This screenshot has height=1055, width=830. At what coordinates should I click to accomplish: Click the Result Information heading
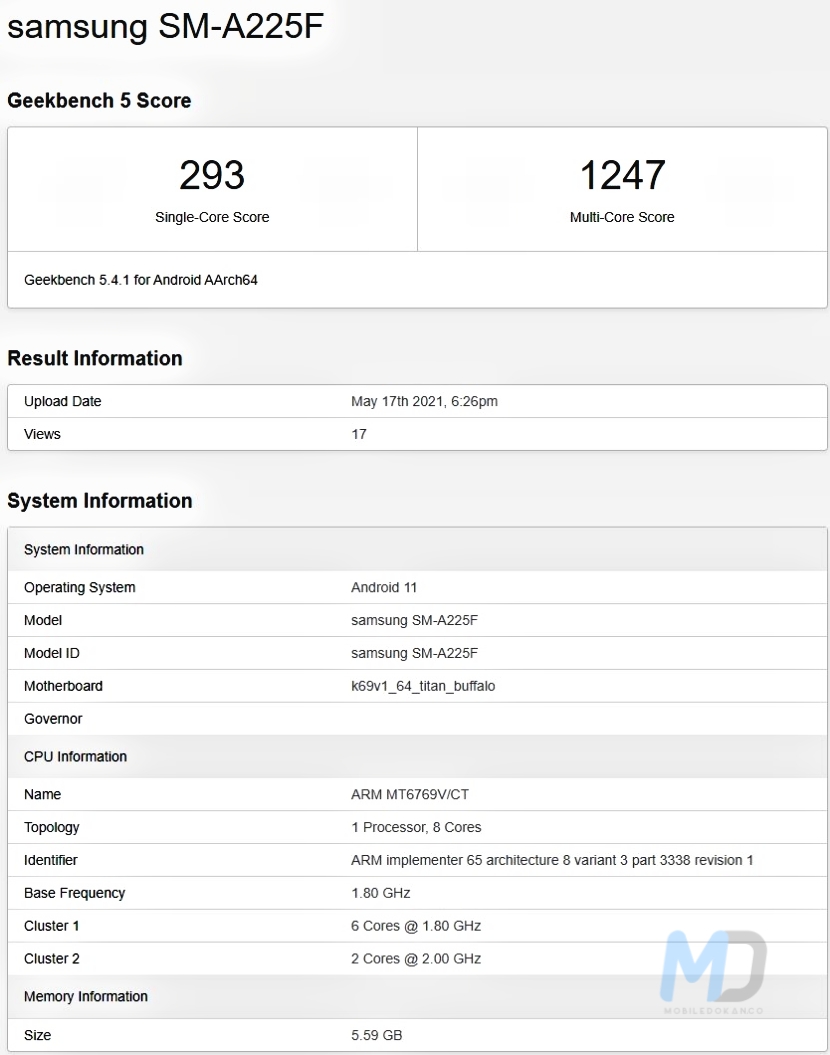[x=95, y=359]
